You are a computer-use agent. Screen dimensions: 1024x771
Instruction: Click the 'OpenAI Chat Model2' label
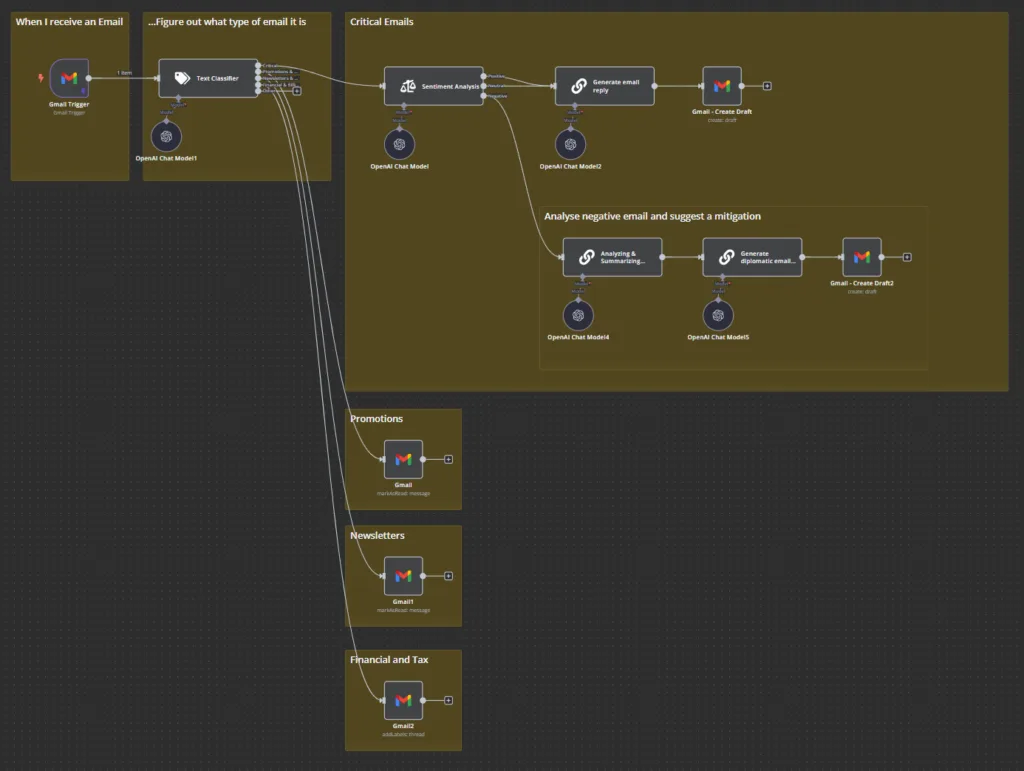point(570,166)
